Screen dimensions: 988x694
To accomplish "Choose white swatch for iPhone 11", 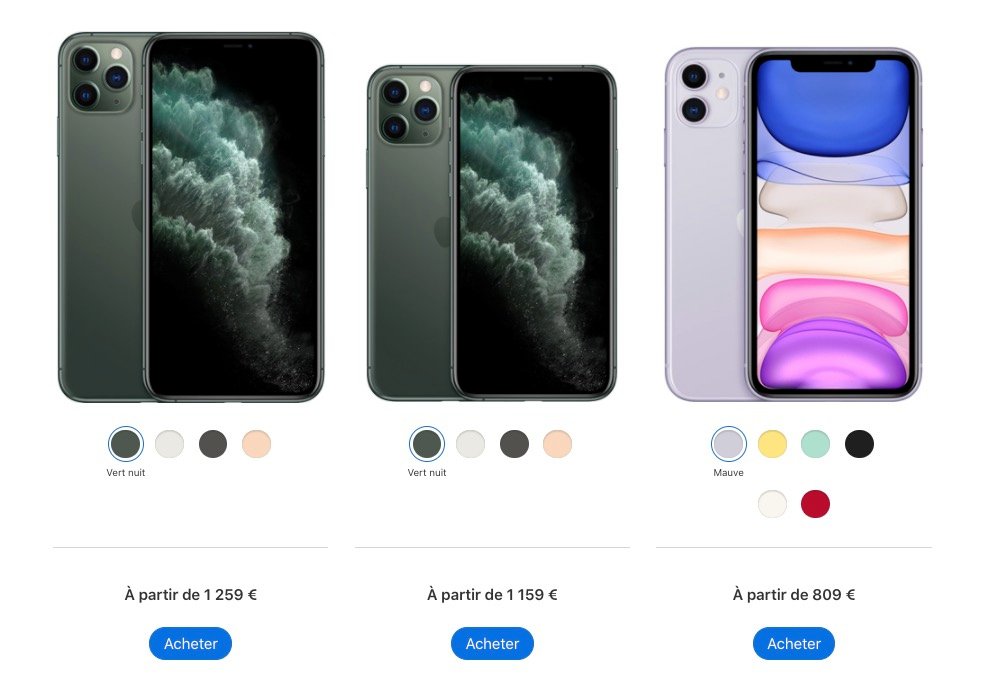I will (772, 504).
